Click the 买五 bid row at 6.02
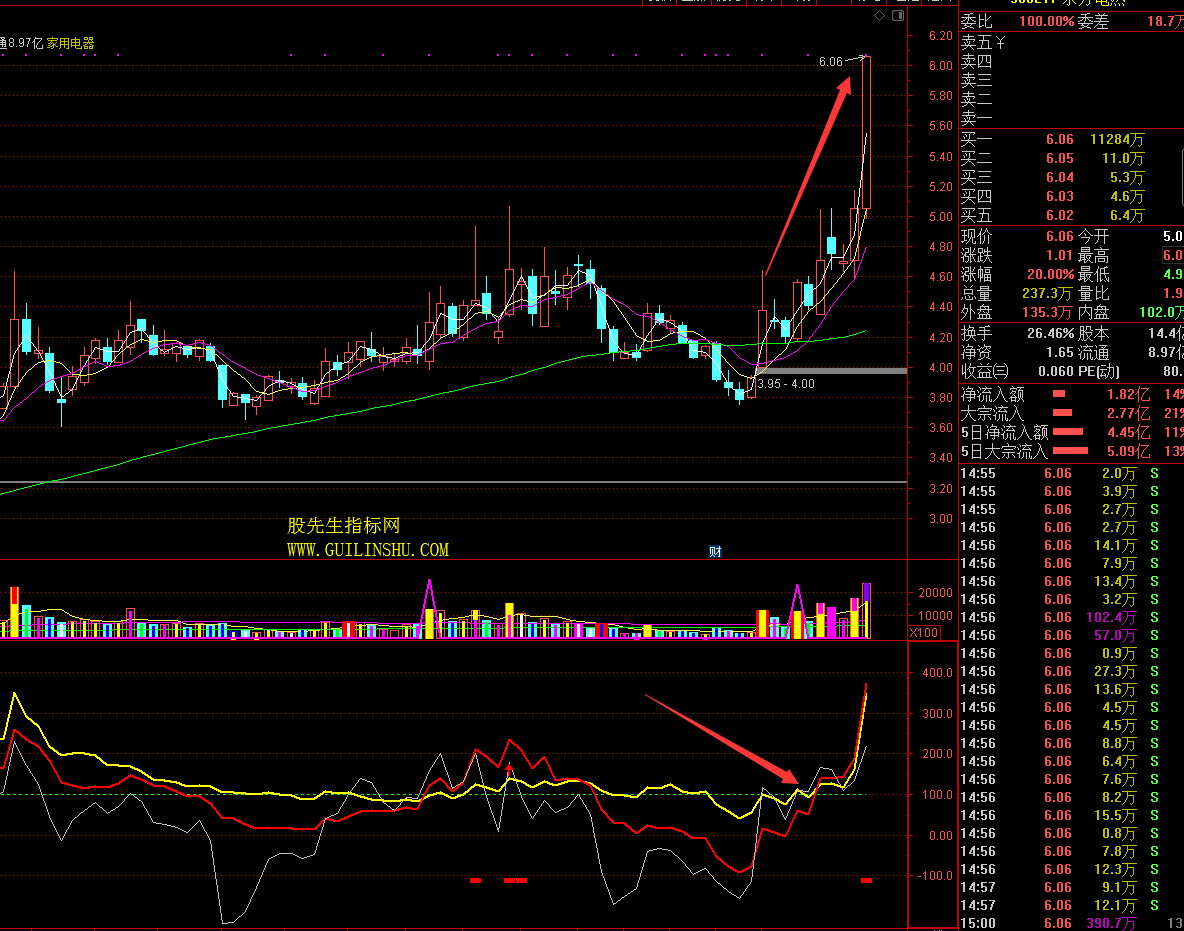The height and width of the screenshot is (931, 1184). click(x=1071, y=215)
